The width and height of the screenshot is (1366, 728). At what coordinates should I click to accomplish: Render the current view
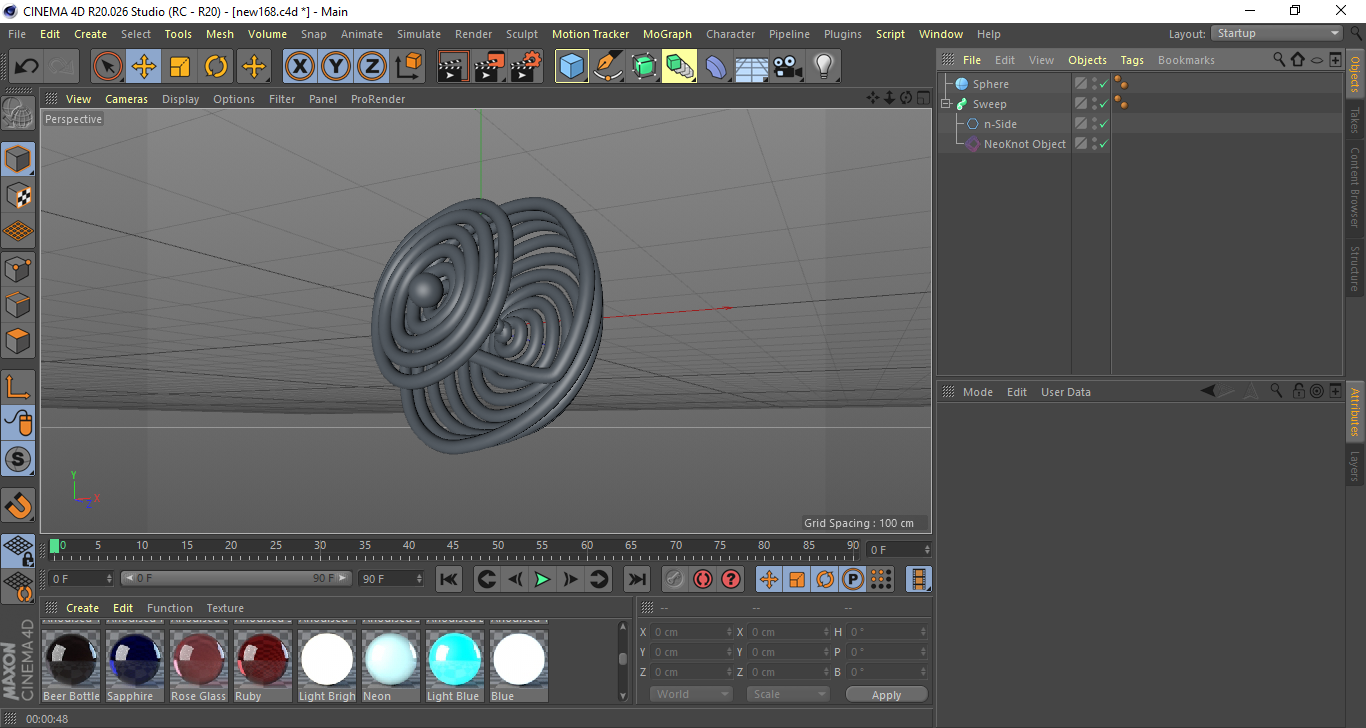tap(454, 67)
